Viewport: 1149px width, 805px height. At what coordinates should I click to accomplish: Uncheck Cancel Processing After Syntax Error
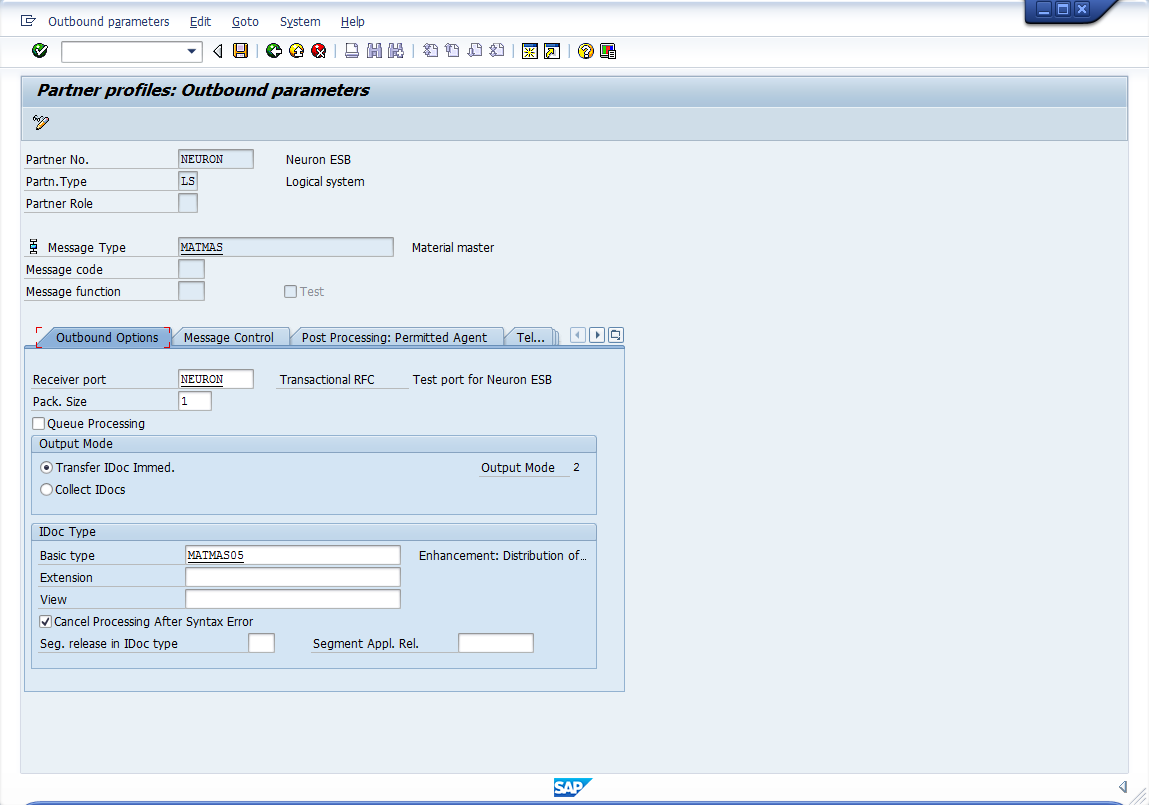point(45,622)
